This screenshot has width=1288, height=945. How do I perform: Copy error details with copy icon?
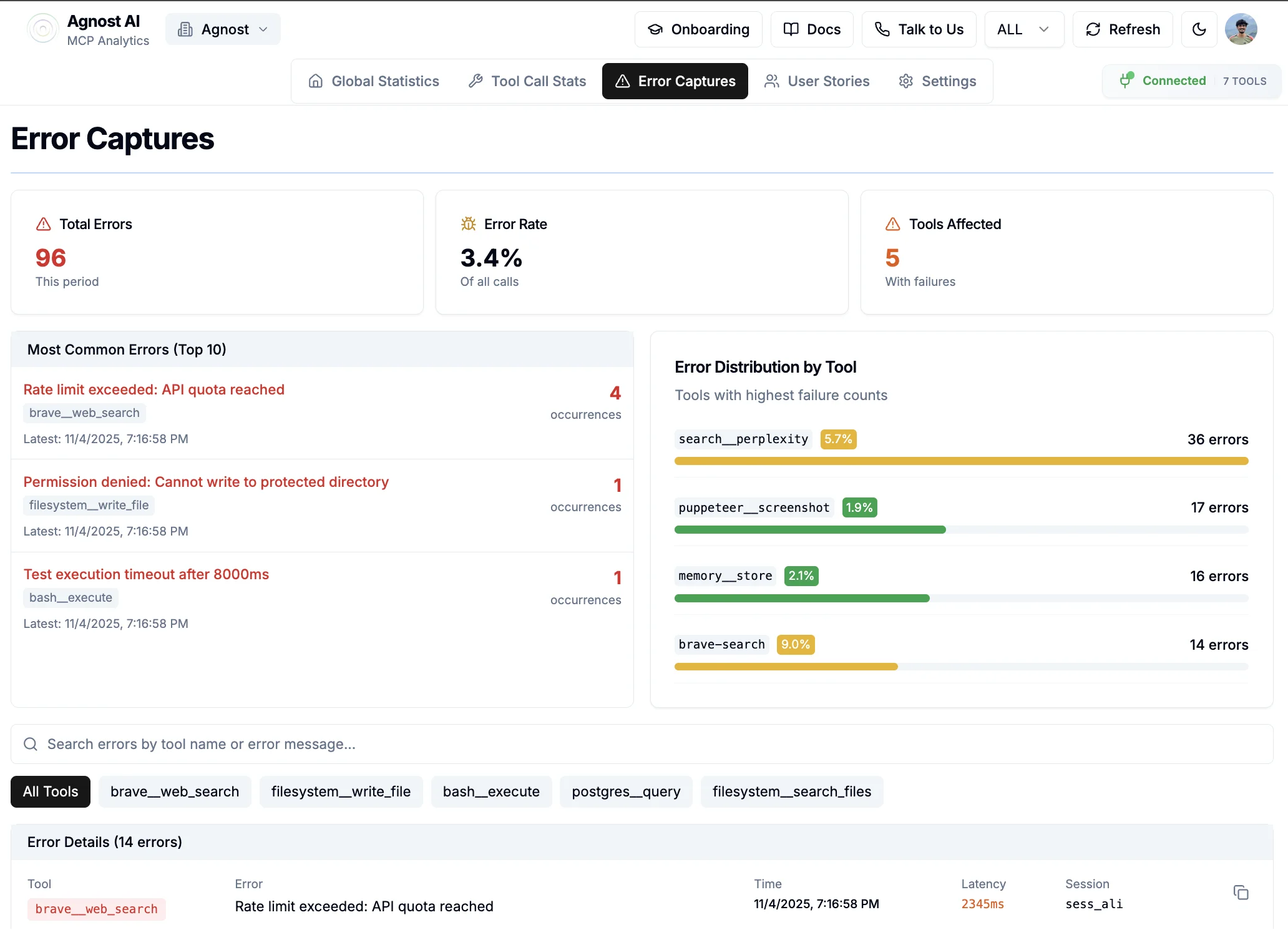pos(1241,893)
